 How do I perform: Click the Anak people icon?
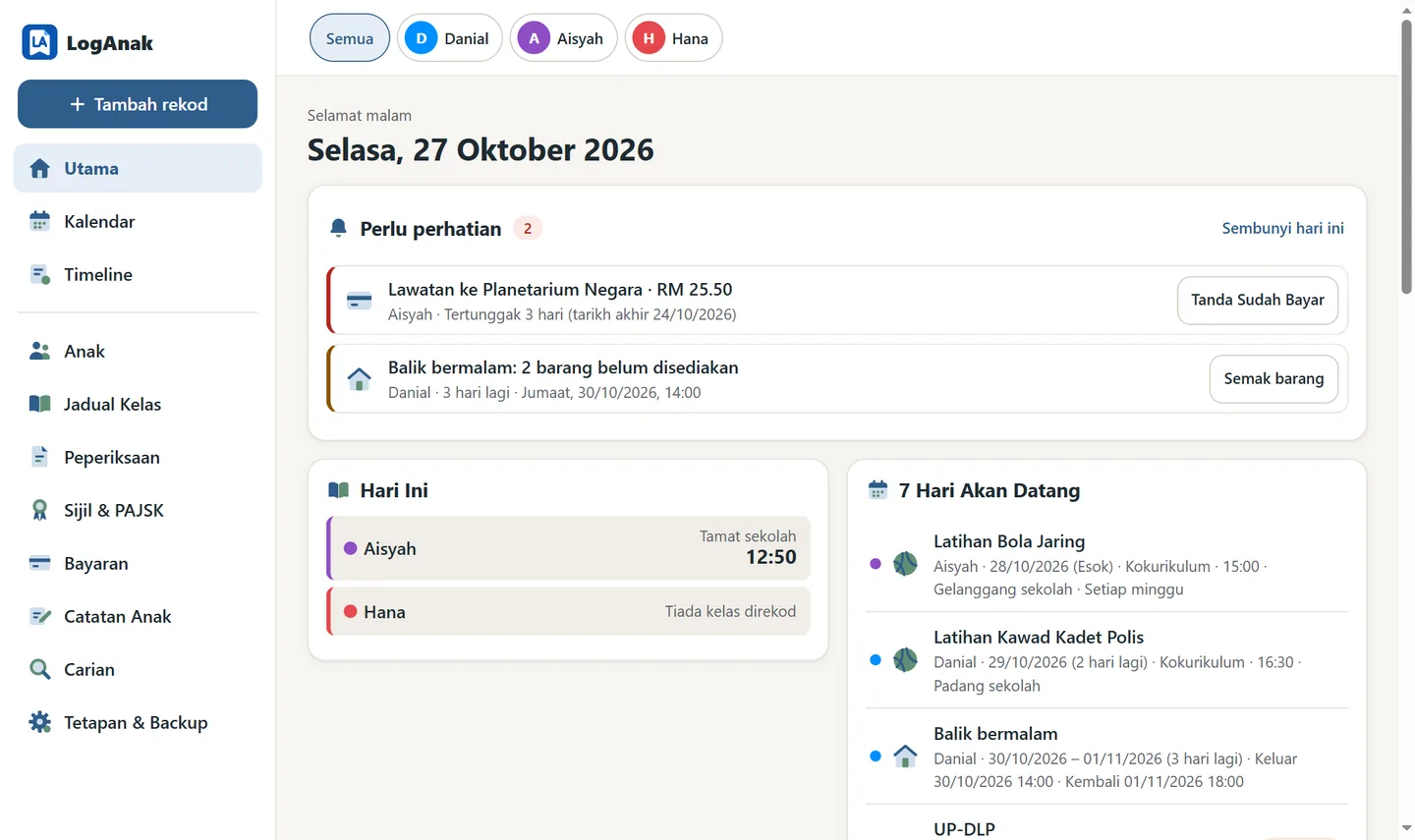tap(39, 351)
